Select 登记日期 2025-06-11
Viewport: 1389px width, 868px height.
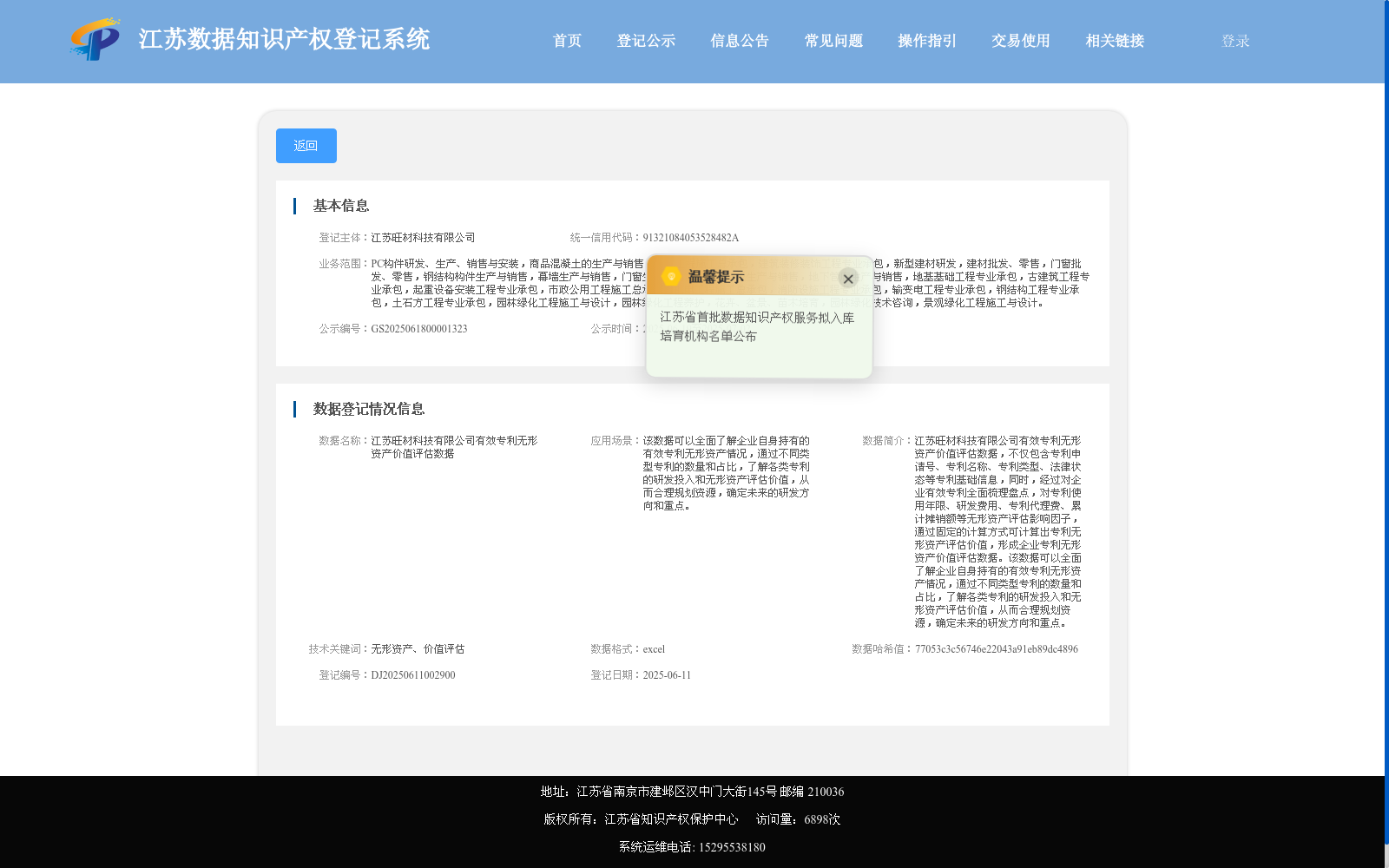point(667,675)
